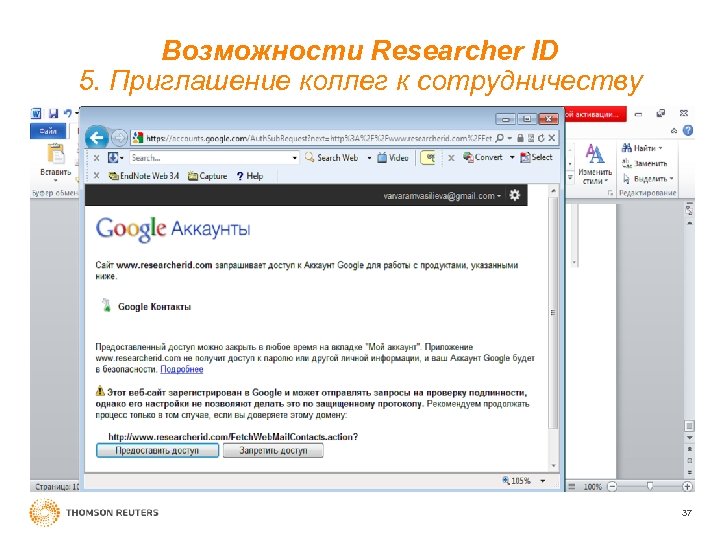The height and width of the screenshot is (540, 720).
Task: Open the browser zoom level dropdown arrow
Action: click(x=543, y=481)
